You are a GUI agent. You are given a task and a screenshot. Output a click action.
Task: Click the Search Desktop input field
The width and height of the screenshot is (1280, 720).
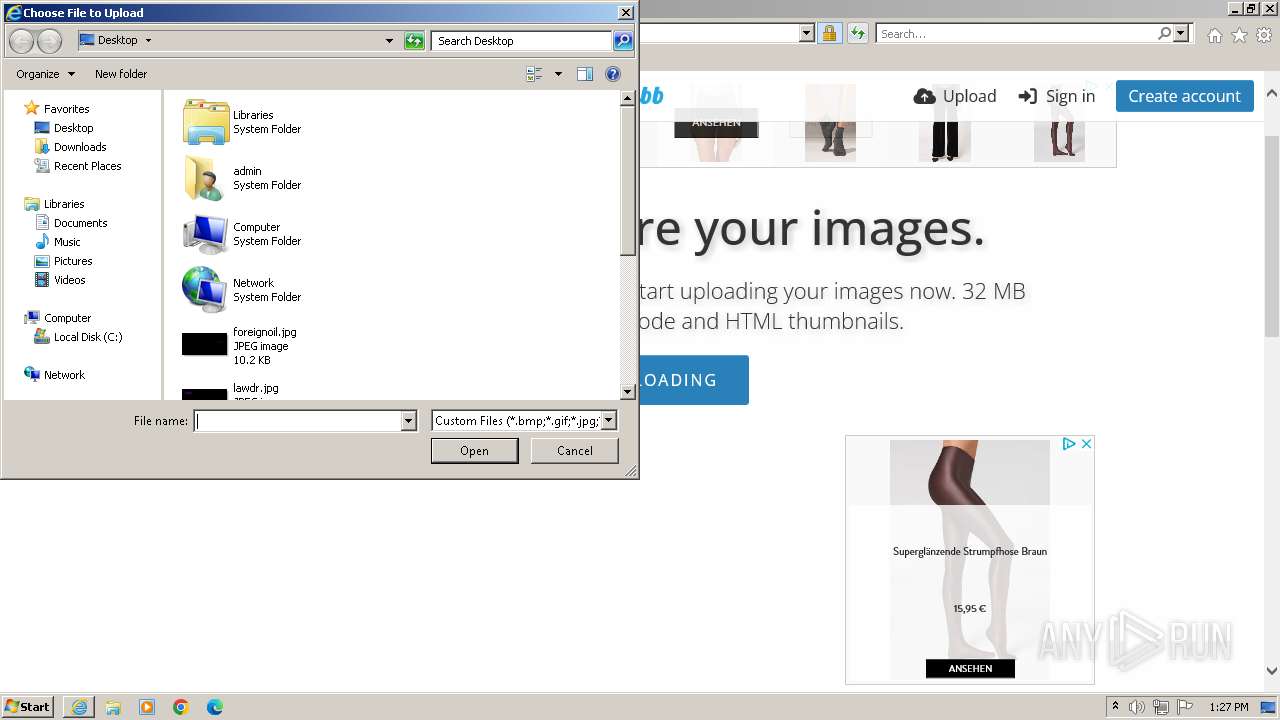[522, 41]
